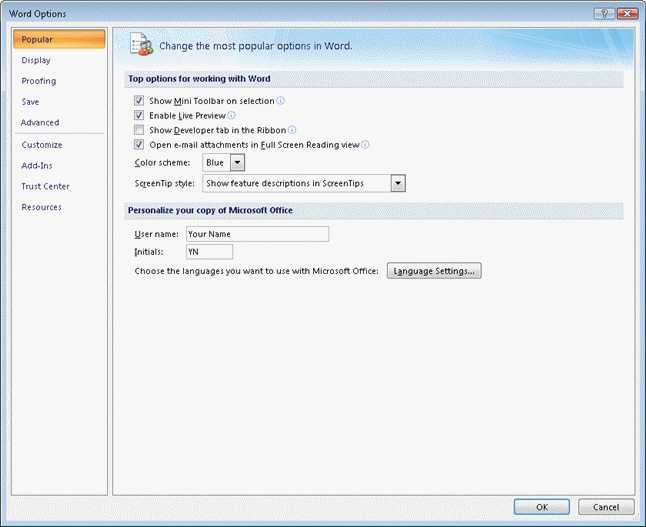Screen dimensions: 646x527
Task: Click into the User name field
Action: pyautogui.click(x=257, y=234)
